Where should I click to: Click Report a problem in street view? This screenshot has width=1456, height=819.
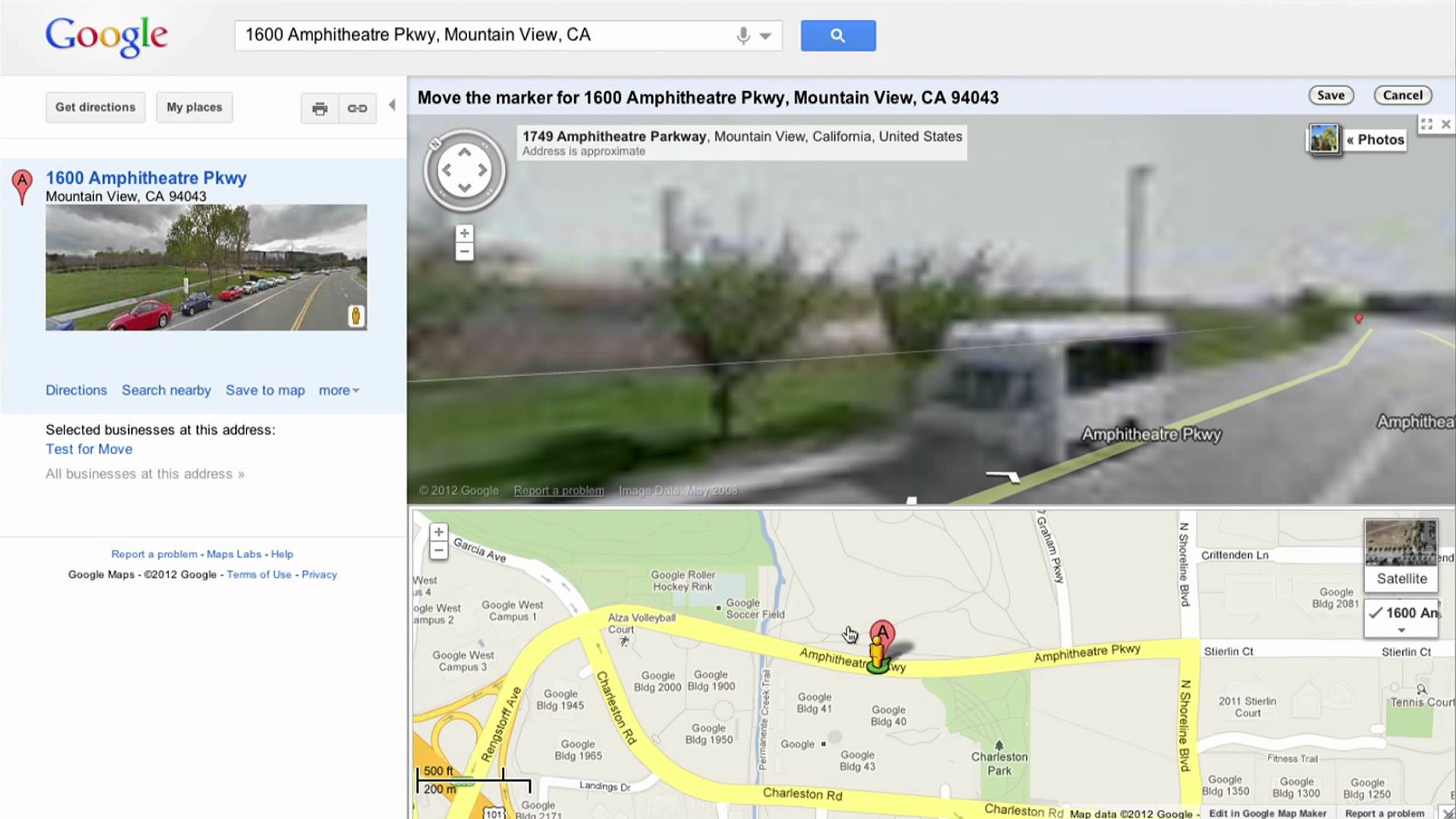point(559,491)
